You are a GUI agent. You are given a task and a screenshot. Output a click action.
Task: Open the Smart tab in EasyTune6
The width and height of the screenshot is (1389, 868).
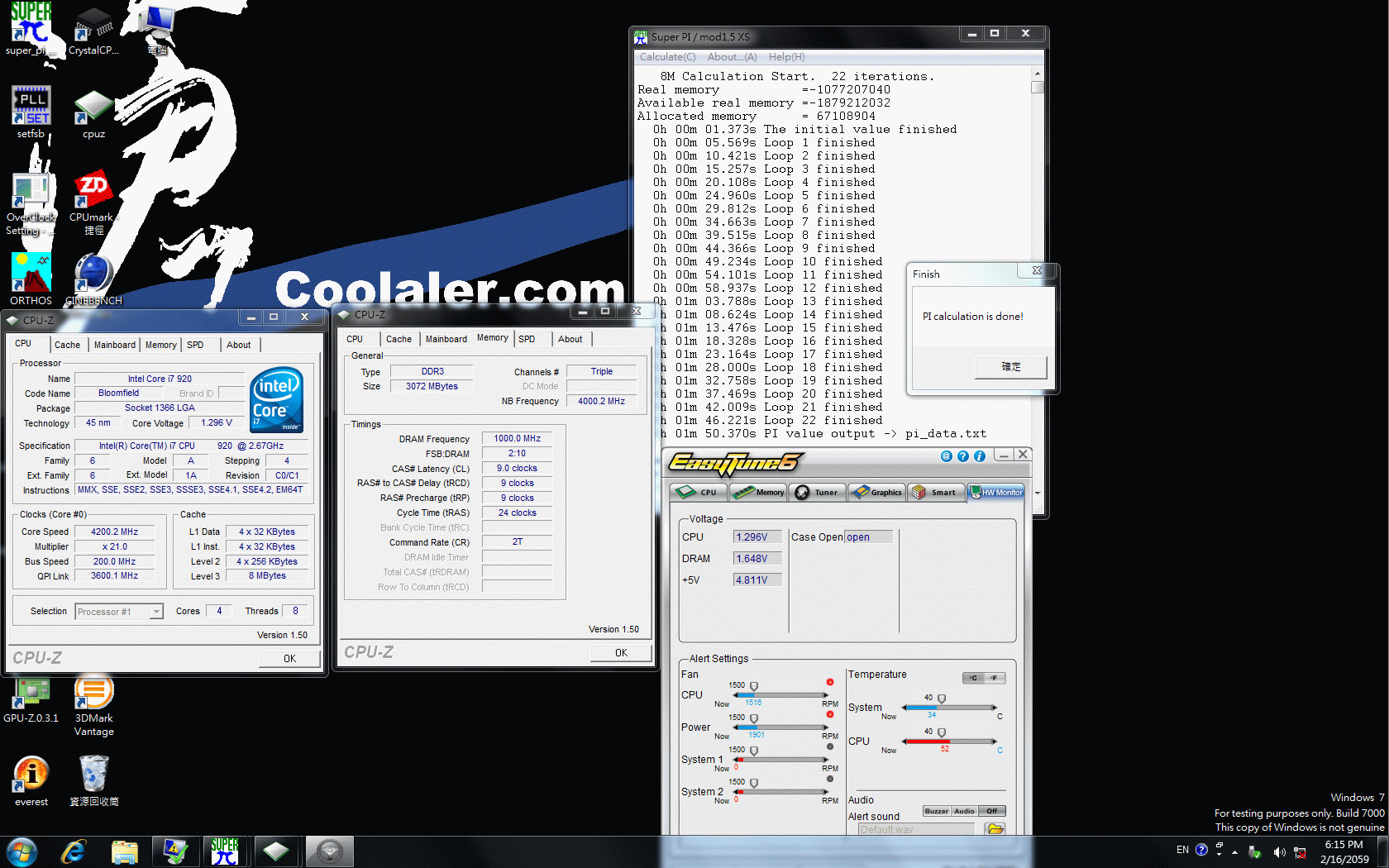(936, 493)
